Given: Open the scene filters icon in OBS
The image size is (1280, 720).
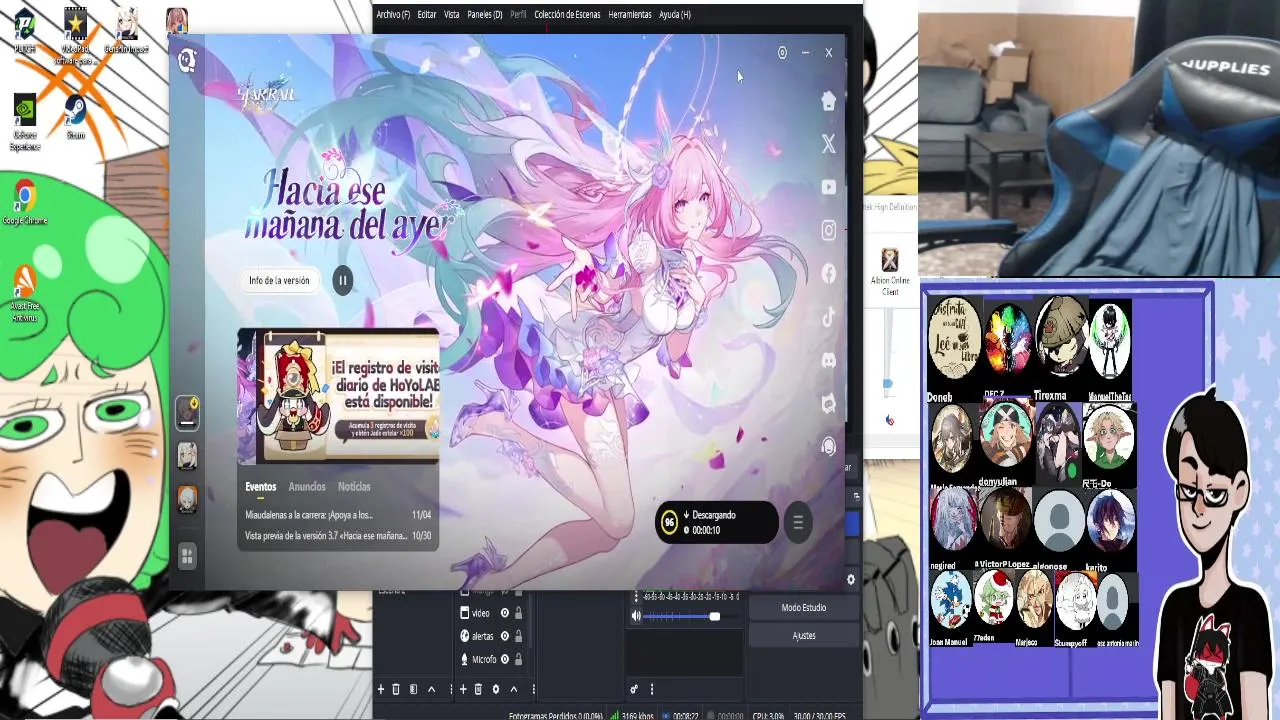Looking at the screenshot, I should (413, 689).
